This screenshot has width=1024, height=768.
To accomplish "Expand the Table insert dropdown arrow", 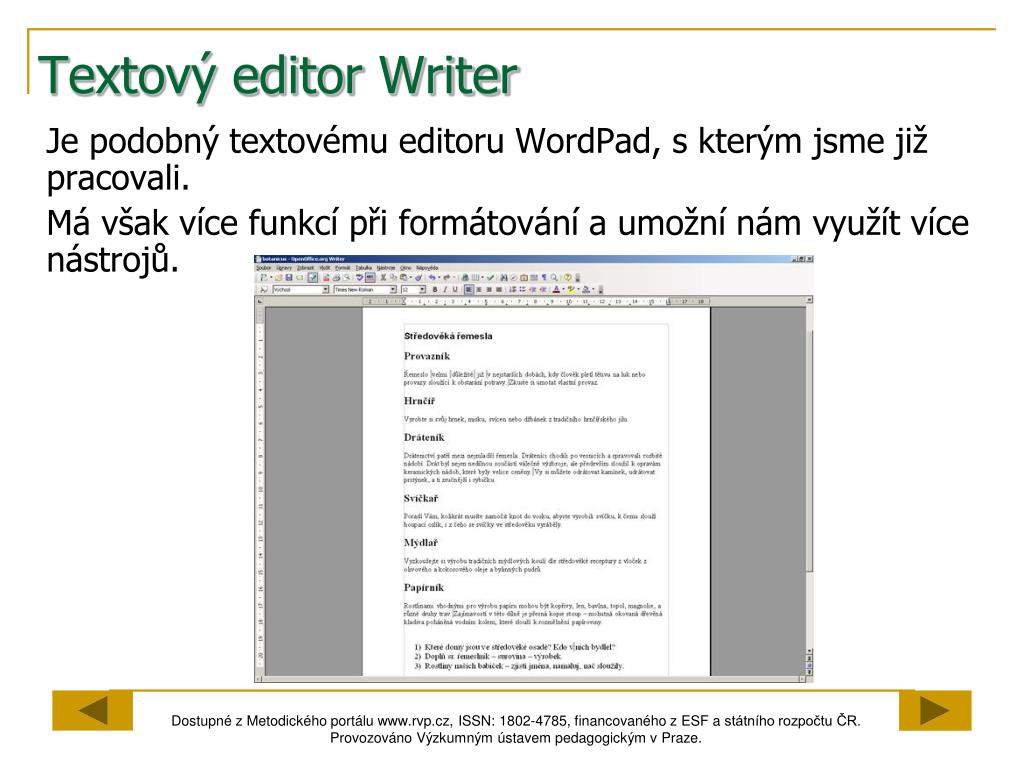I will coord(483,277).
